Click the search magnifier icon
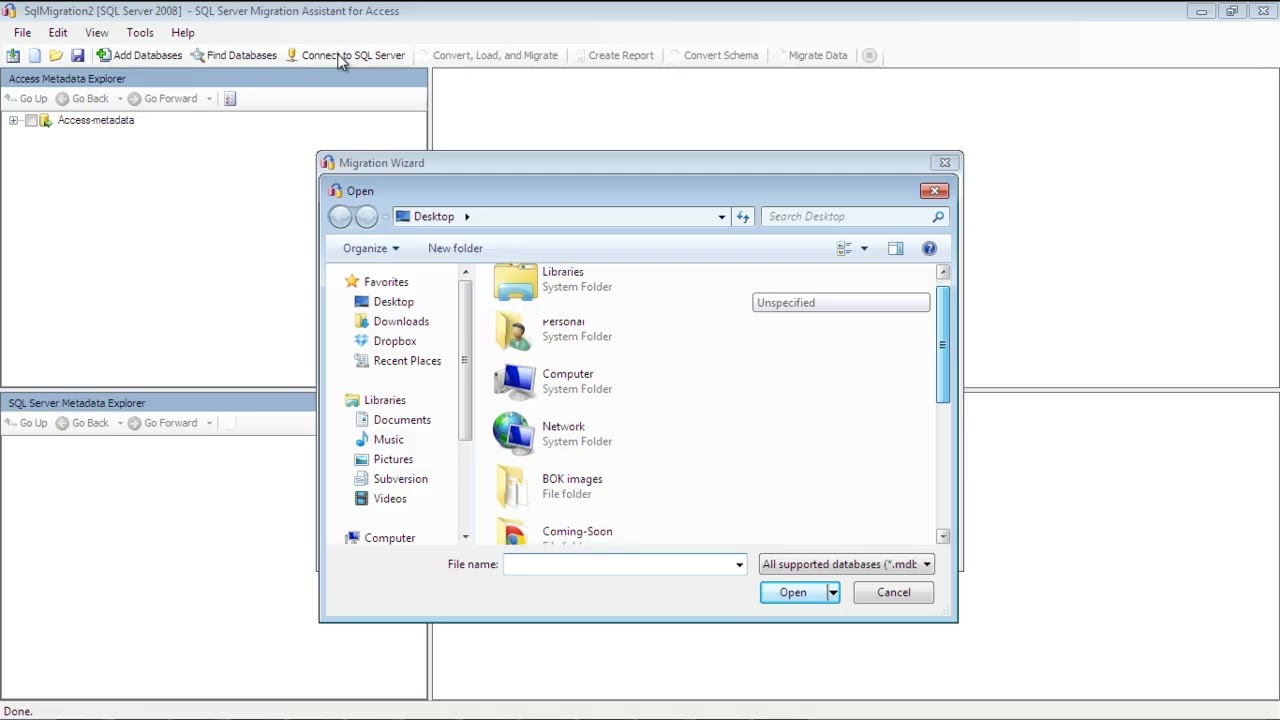The height and width of the screenshot is (720, 1280). (938, 216)
